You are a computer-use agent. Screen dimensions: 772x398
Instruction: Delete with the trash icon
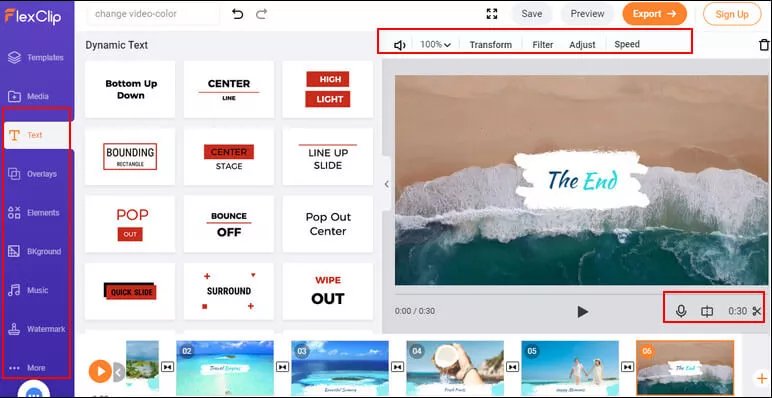[x=764, y=45]
